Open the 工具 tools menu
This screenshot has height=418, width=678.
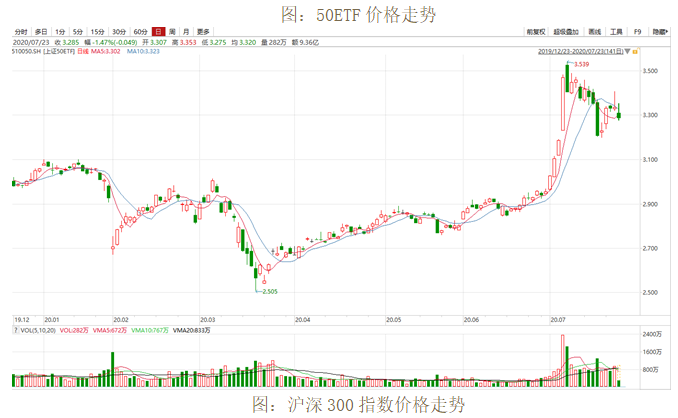(616, 32)
